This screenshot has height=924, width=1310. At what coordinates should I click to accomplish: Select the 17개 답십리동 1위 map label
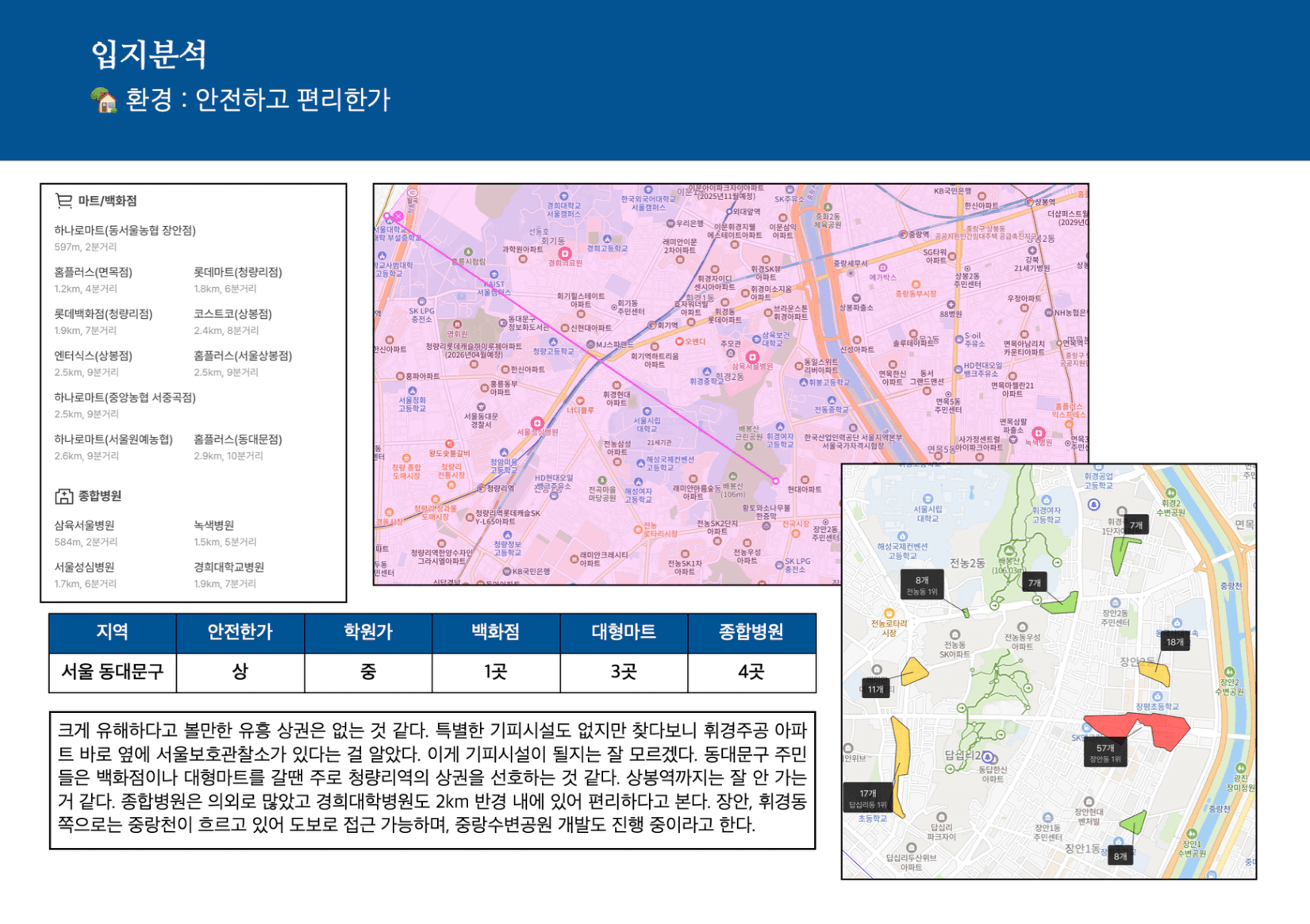pyautogui.click(x=867, y=799)
